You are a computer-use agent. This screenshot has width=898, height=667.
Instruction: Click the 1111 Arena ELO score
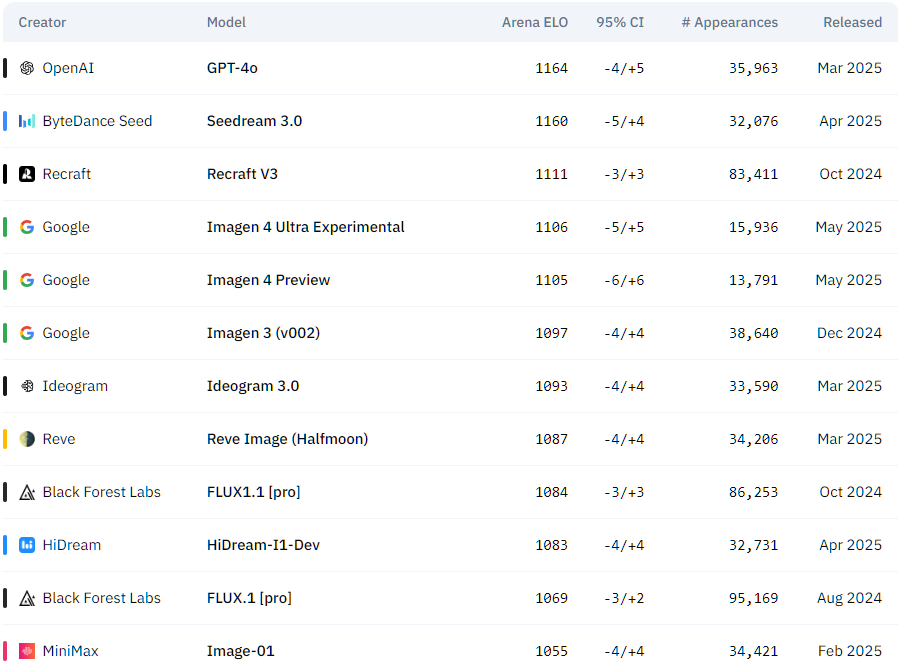click(x=552, y=174)
